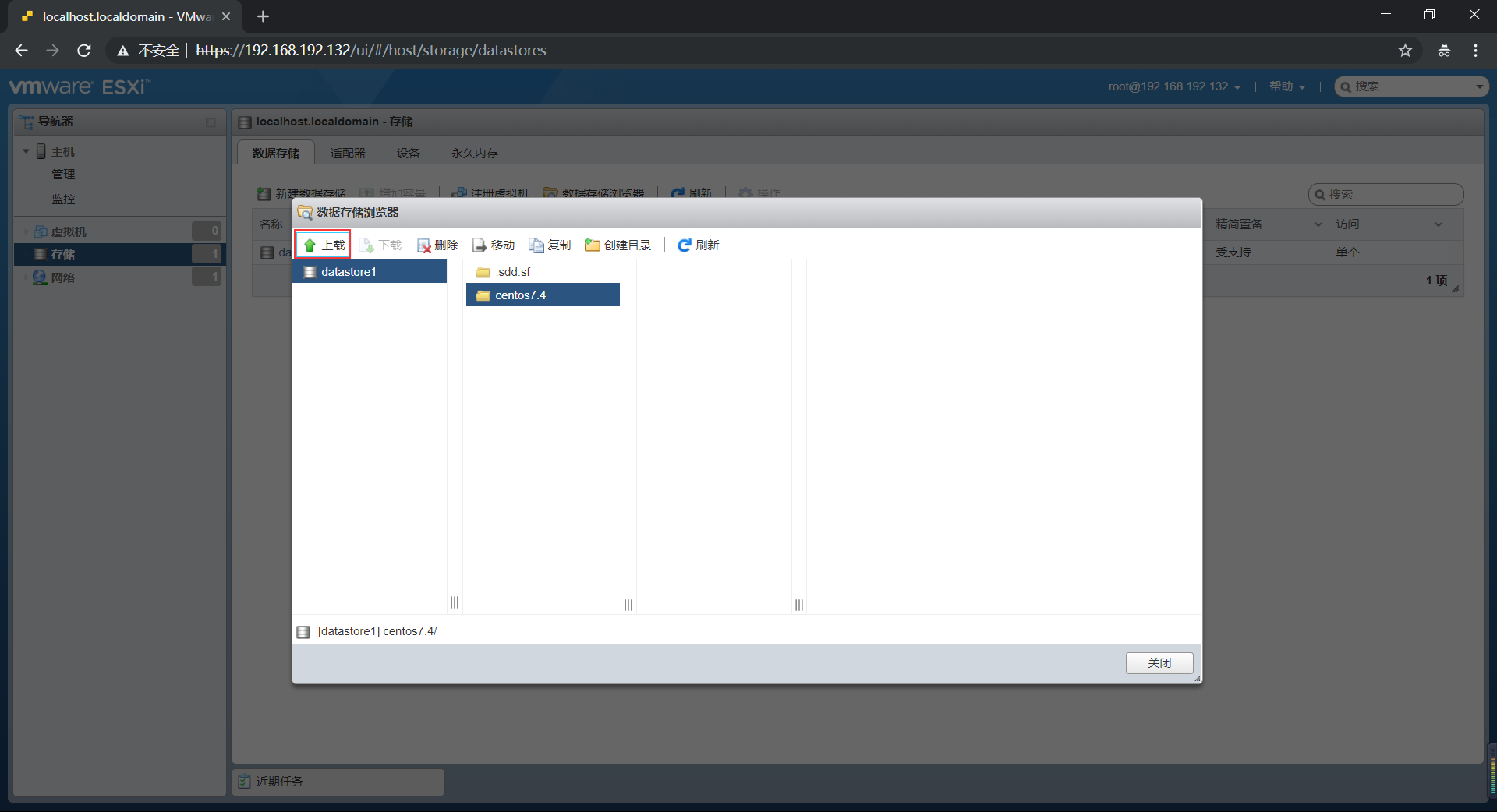1497x812 pixels.
Task: Open Monitor (监控) under Host
Action: 63,199
